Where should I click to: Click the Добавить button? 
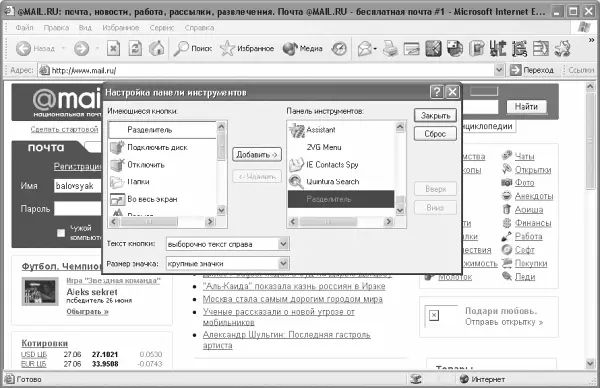(257, 155)
